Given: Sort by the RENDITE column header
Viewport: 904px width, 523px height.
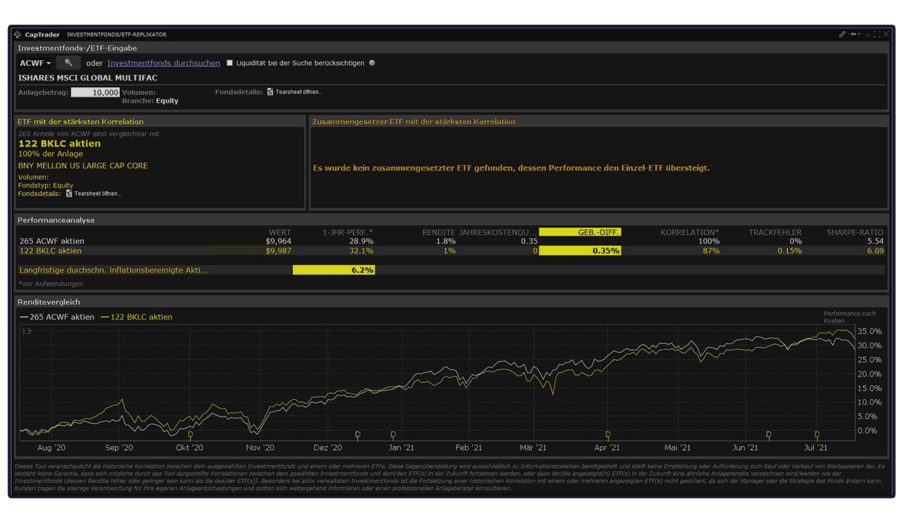Looking at the screenshot, I should (438, 232).
